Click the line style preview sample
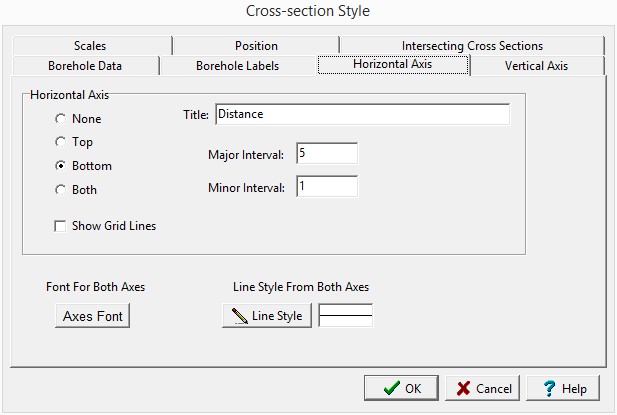 click(345, 316)
